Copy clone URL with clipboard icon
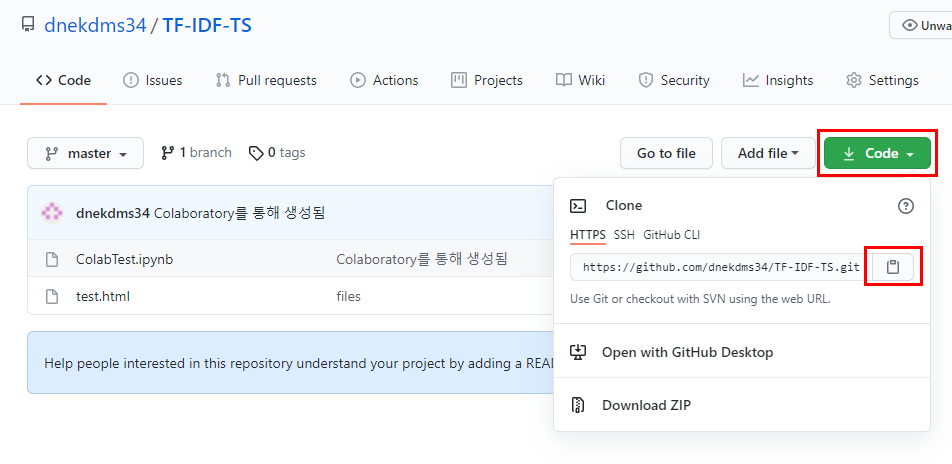Screen dimensions: 952x464 click(x=892, y=267)
